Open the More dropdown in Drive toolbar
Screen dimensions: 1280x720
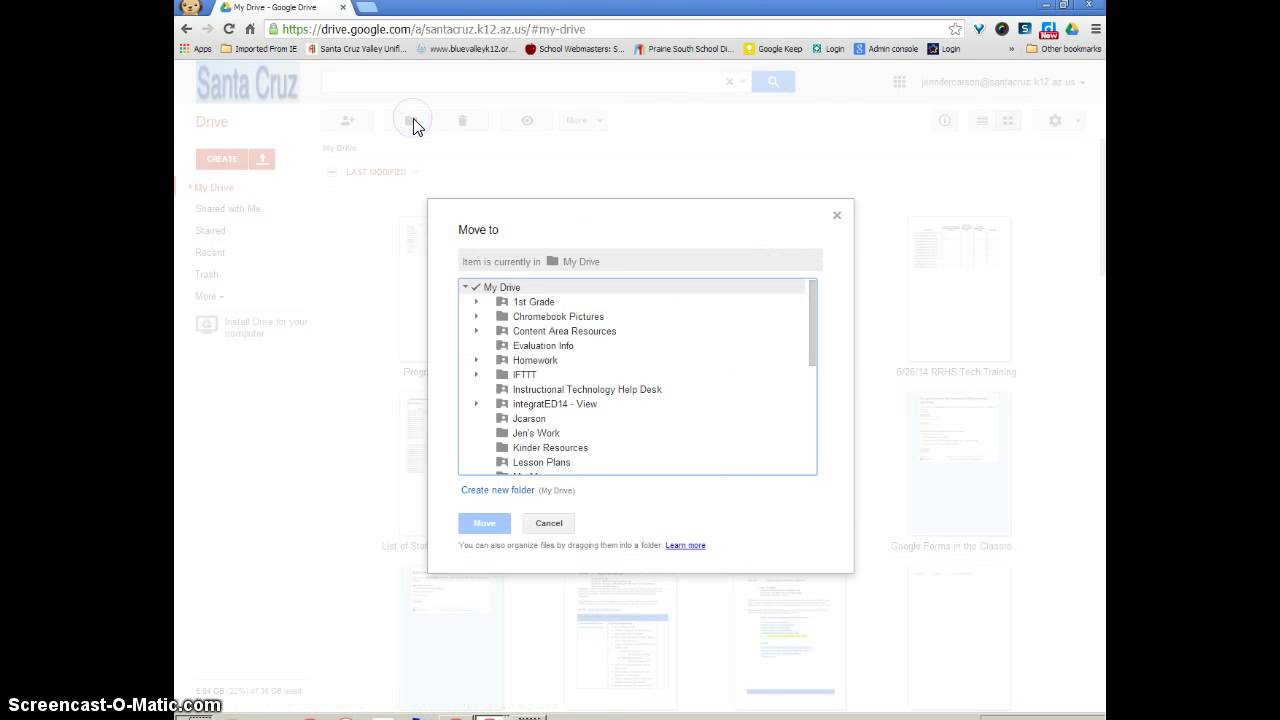[x=583, y=120]
